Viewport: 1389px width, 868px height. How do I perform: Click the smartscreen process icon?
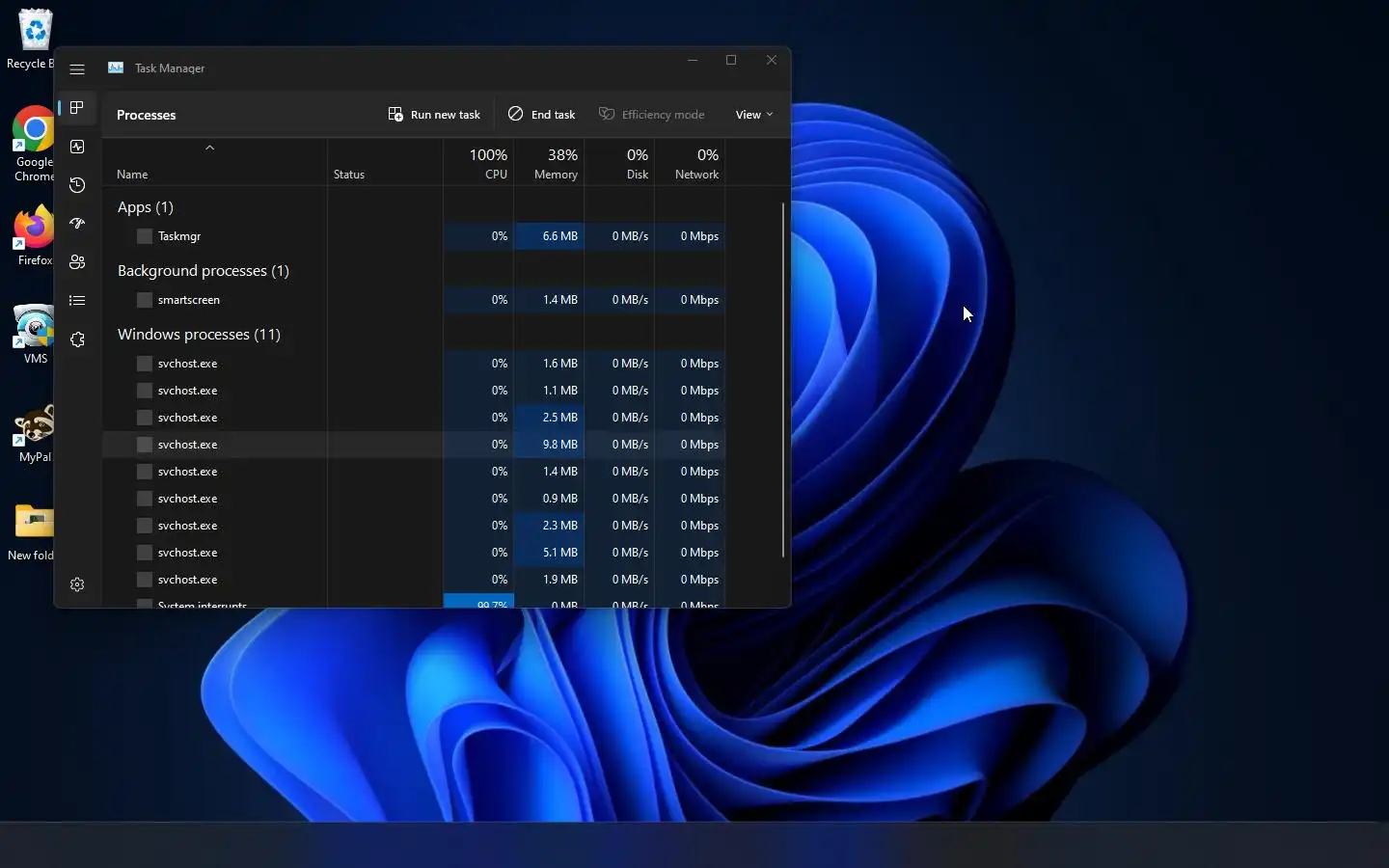[145, 300]
